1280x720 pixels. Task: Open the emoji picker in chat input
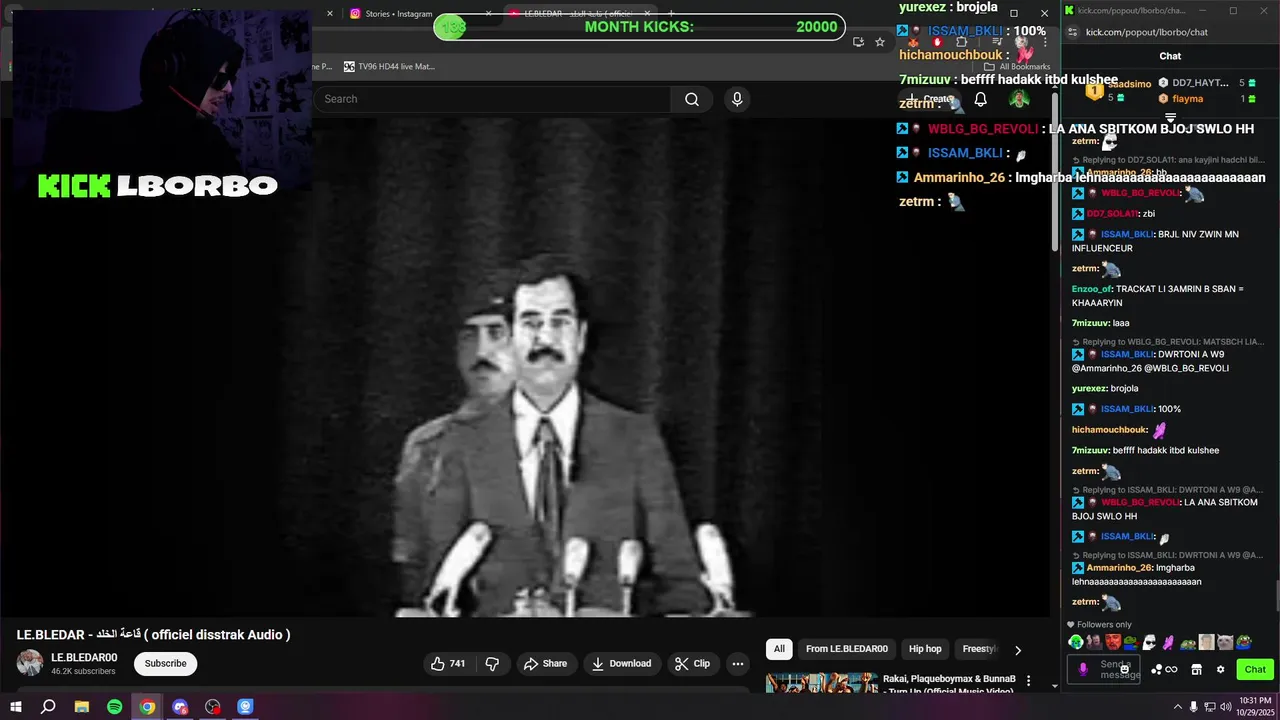[x=1124, y=669]
